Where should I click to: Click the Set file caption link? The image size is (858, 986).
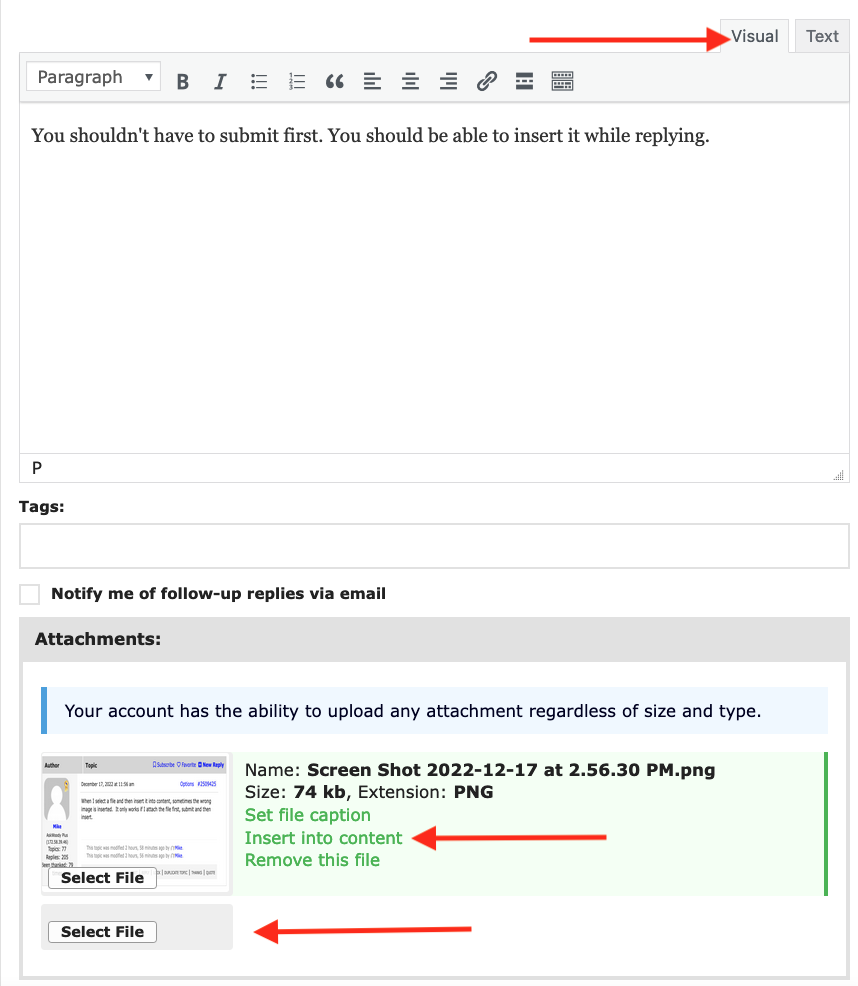click(307, 815)
